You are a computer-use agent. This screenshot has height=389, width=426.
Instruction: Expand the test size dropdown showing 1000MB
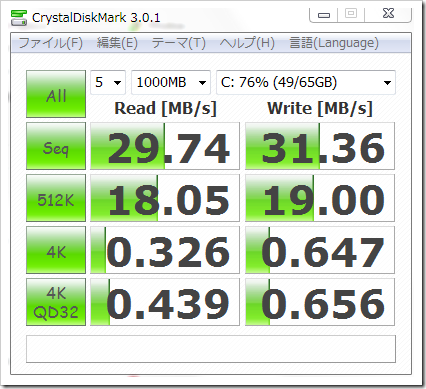171,82
